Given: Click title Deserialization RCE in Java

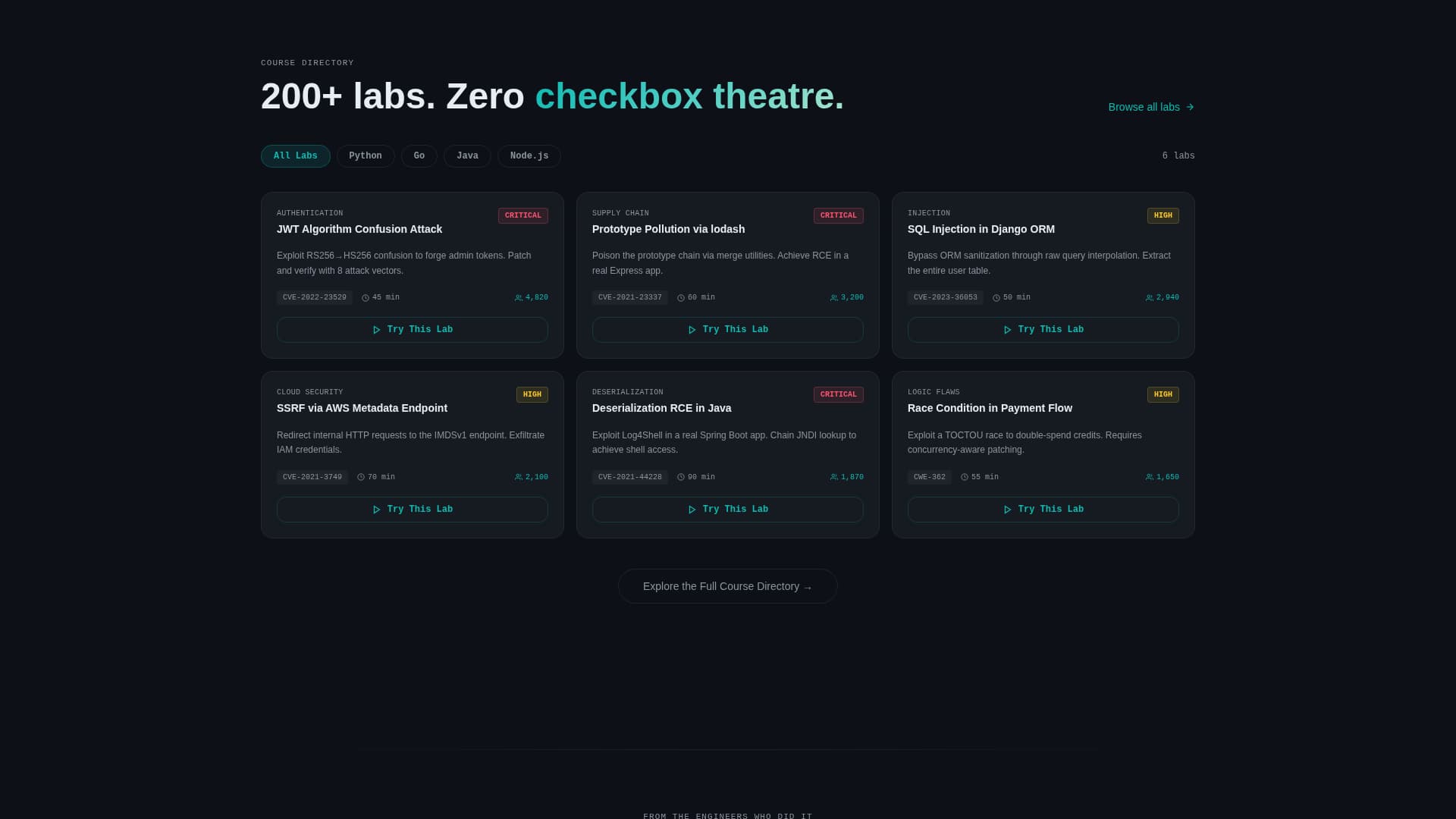Looking at the screenshot, I should click(x=661, y=408).
